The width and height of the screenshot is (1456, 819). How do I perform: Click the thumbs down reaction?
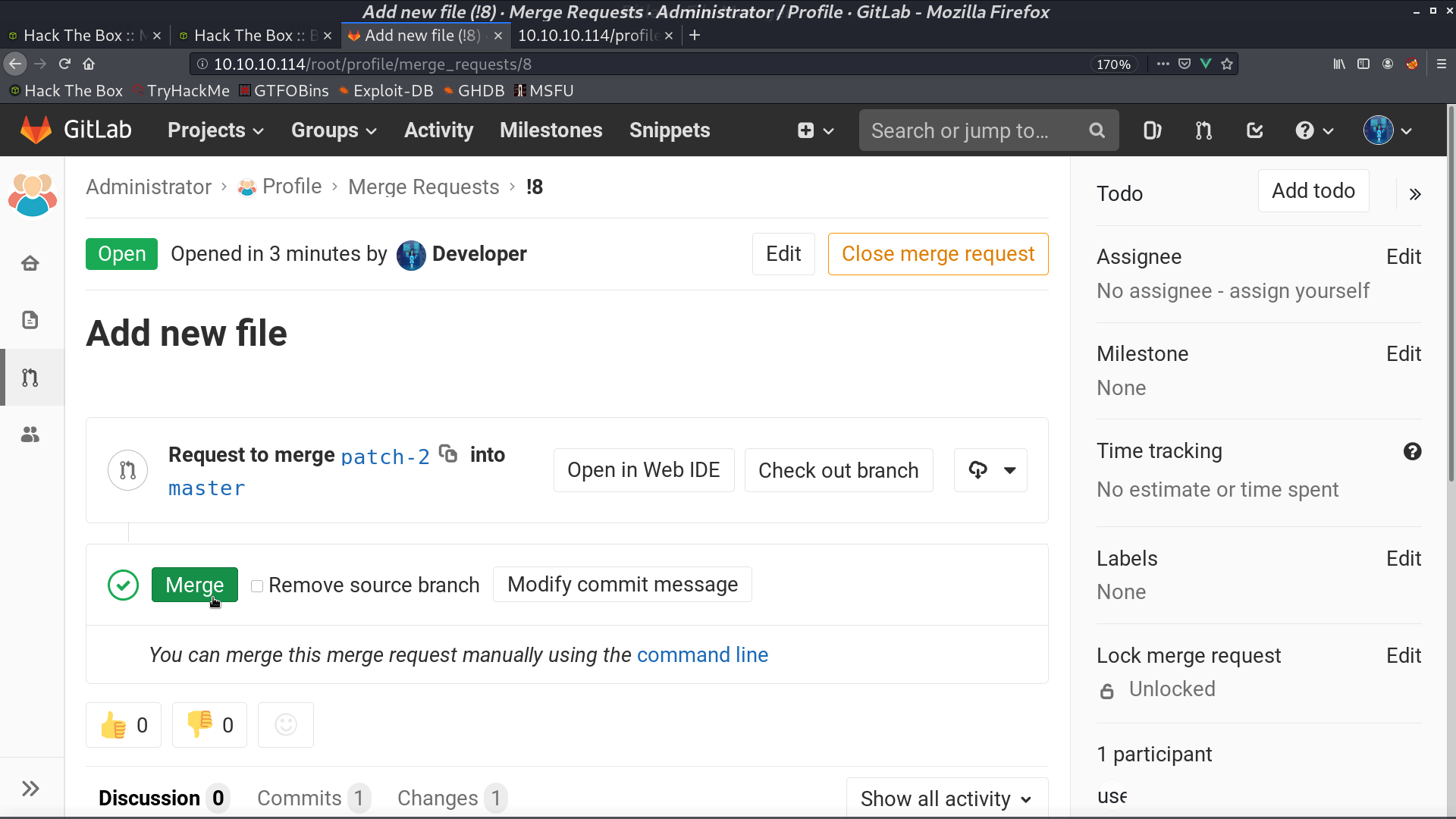pyautogui.click(x=209, y=725)
